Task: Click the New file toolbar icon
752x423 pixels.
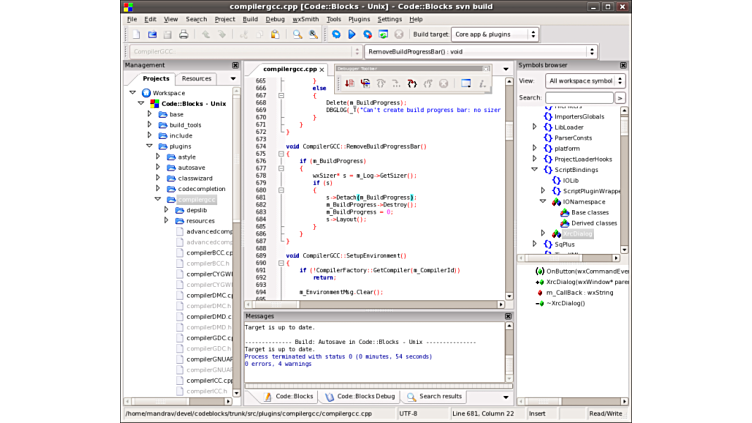Action: pos(136,34)
